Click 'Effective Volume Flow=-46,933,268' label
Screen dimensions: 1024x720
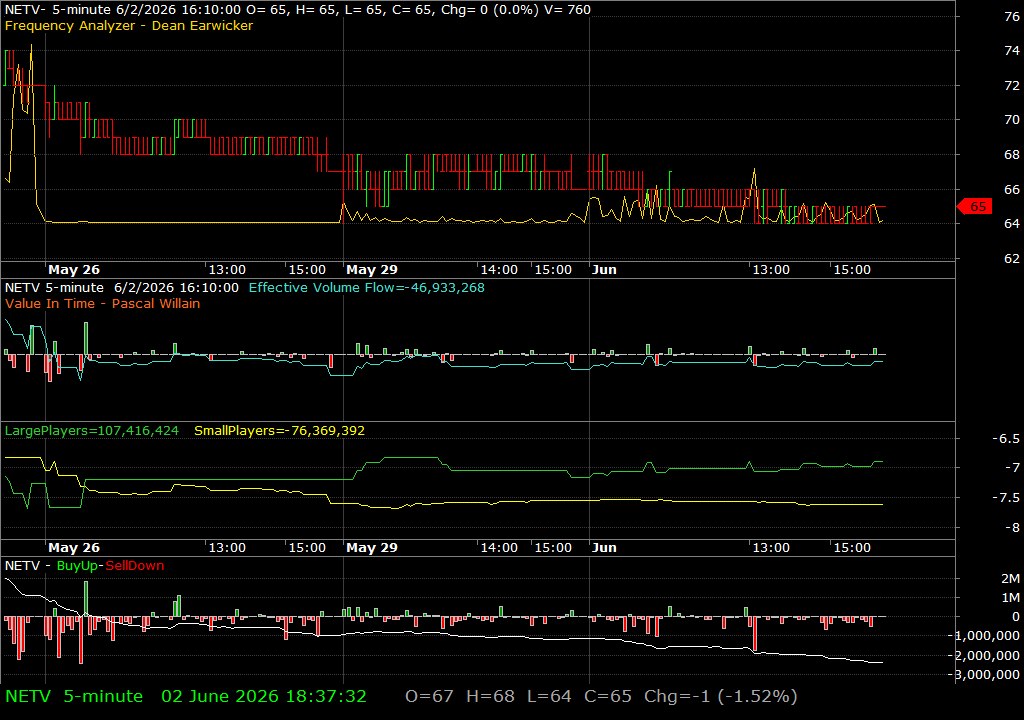(366, 287)
